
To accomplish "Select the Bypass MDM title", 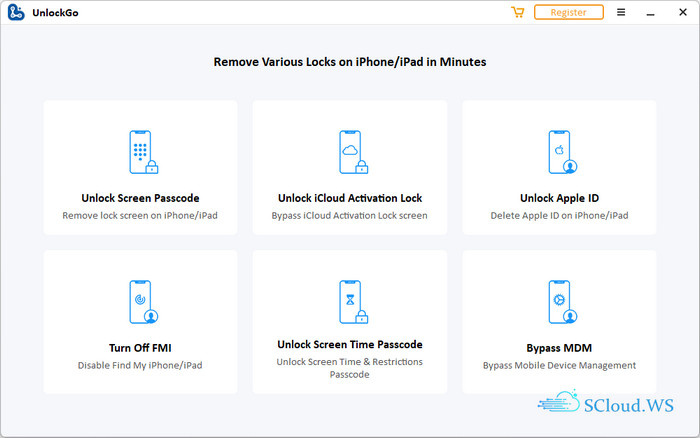I will click(559, 348).
